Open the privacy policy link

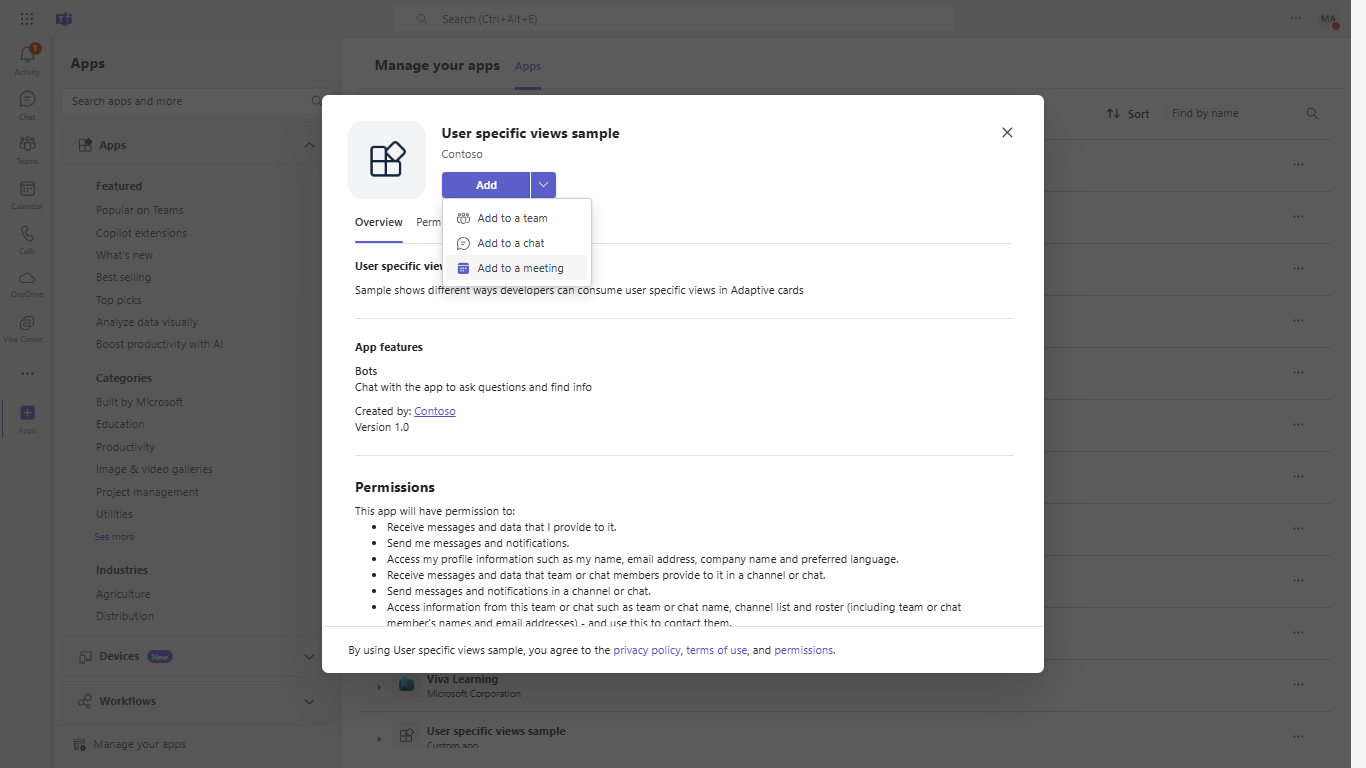tap(647, 650)
